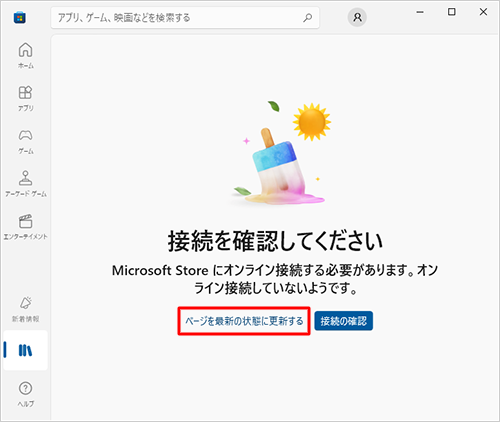Maximize the Microsoft Store window
500x422 pixels.
[x=452, y=12]
